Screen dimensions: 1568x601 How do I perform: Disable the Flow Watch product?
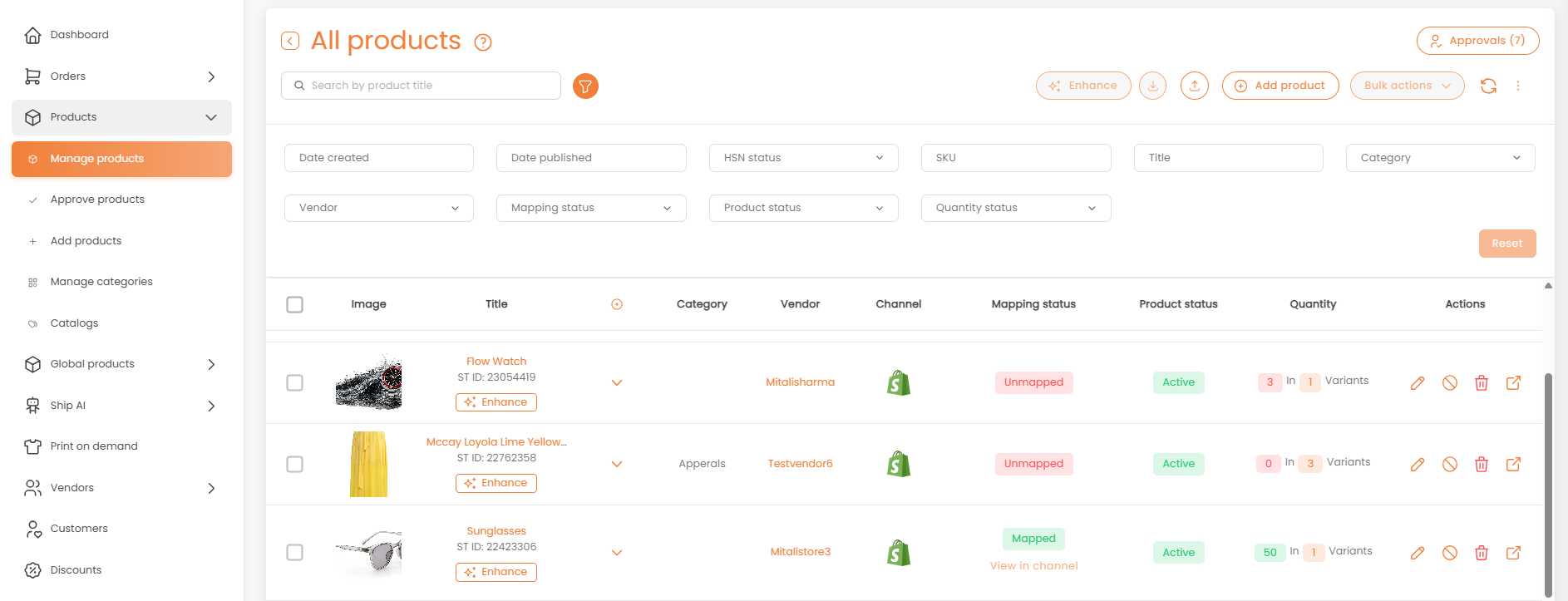click(x=1450, y=382)
